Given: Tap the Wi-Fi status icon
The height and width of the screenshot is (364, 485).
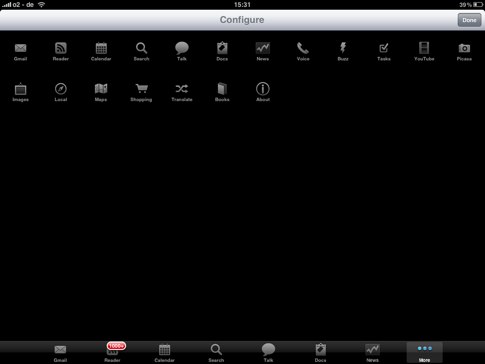Looking at the screenshot, I should 41,5.
